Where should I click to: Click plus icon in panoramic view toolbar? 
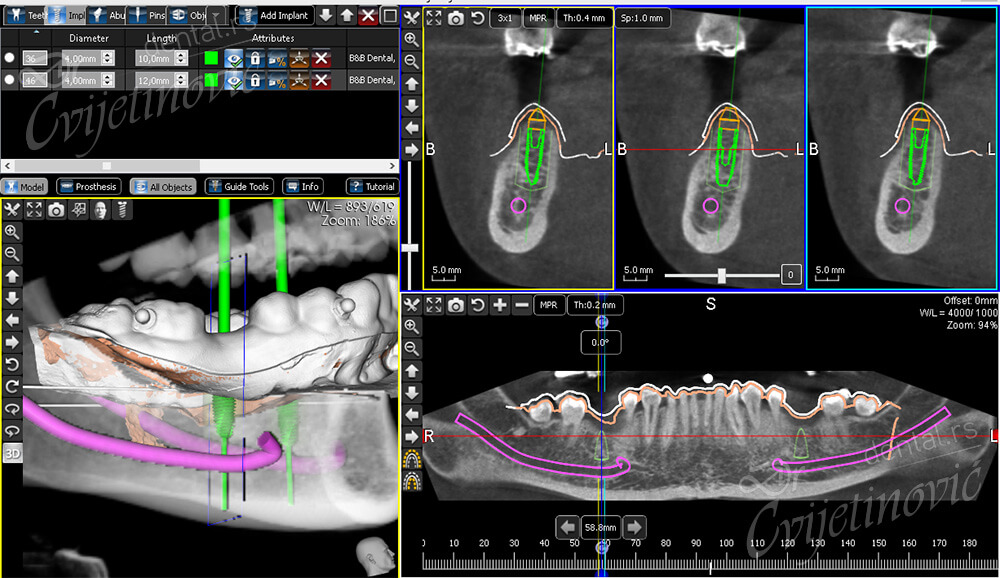pyautogui.click(x=500, y=305)
